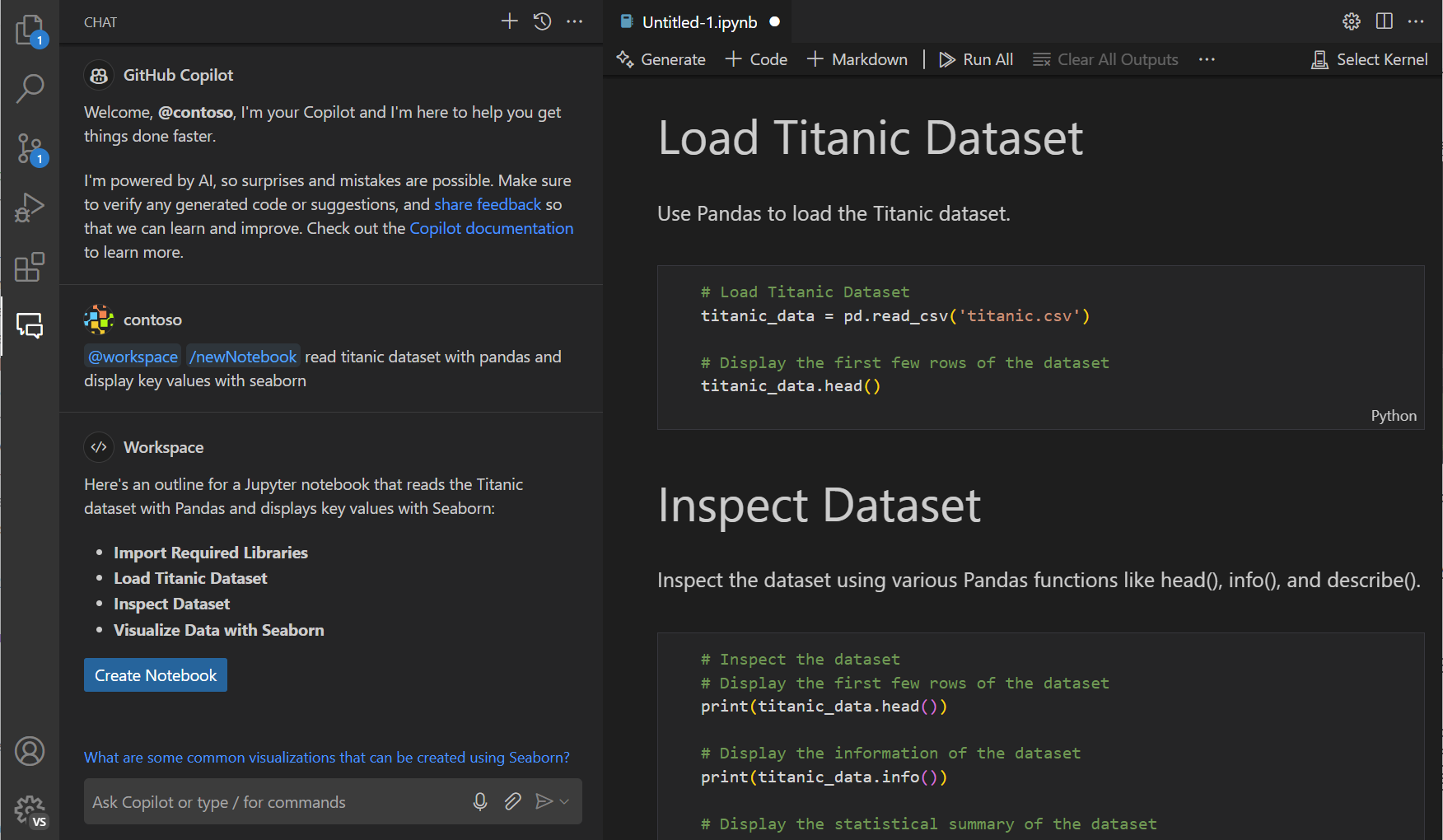Click the Load Titanic Dataset heading cell
This screenshot has height=840, width=1443.
tap(871, 137)
